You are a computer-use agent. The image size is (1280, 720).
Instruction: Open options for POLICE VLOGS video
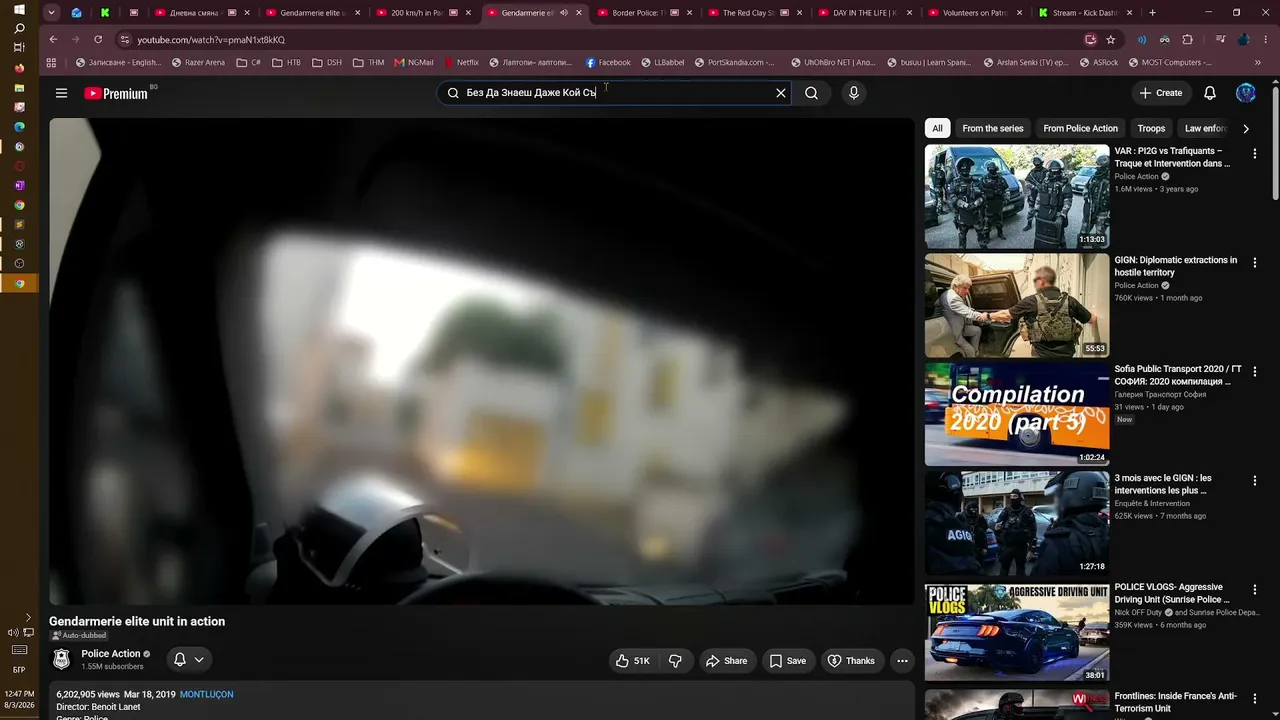coord(1255,589)
